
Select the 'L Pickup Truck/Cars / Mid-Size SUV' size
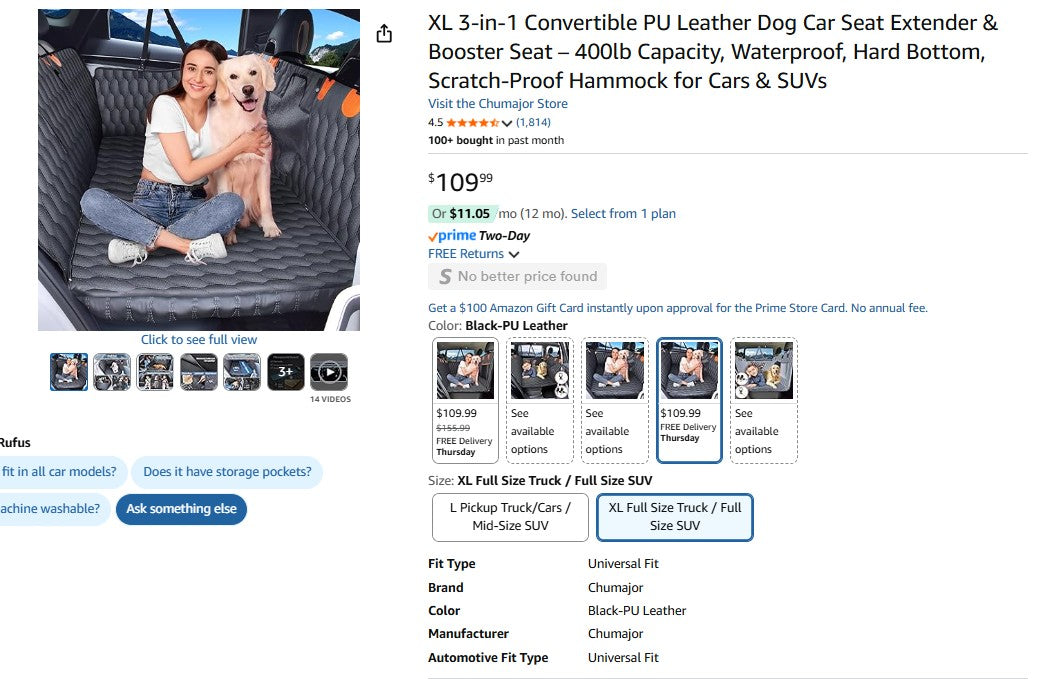click(510, 517)
